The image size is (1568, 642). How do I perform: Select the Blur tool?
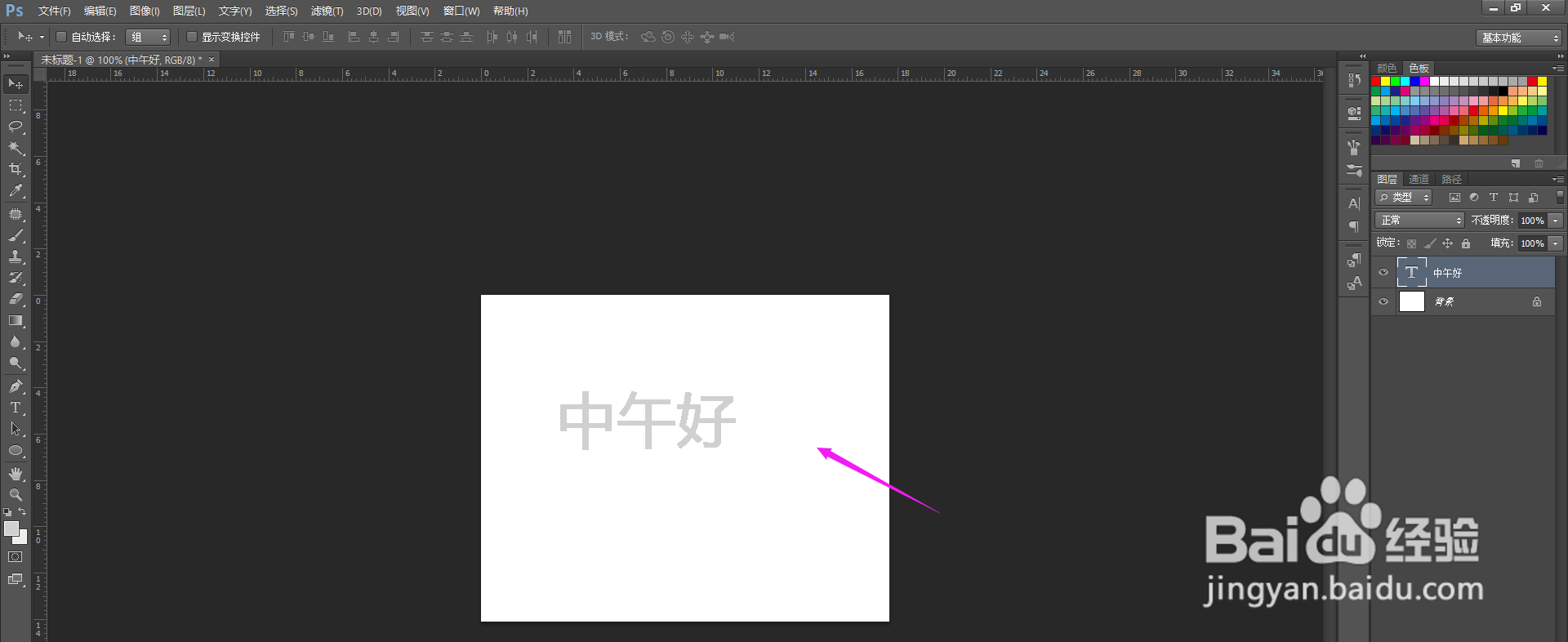coord(16,341)
